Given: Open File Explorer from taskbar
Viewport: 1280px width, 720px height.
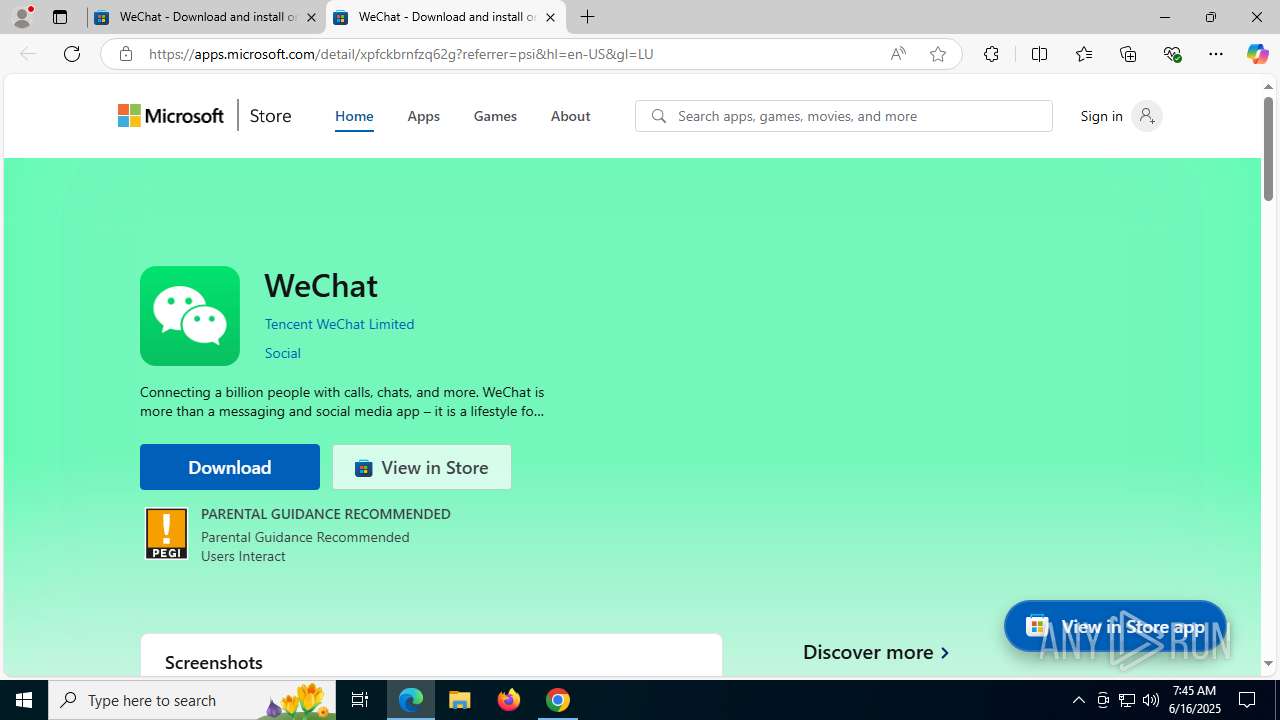Looking at the screenshot, I should [460, 700].
